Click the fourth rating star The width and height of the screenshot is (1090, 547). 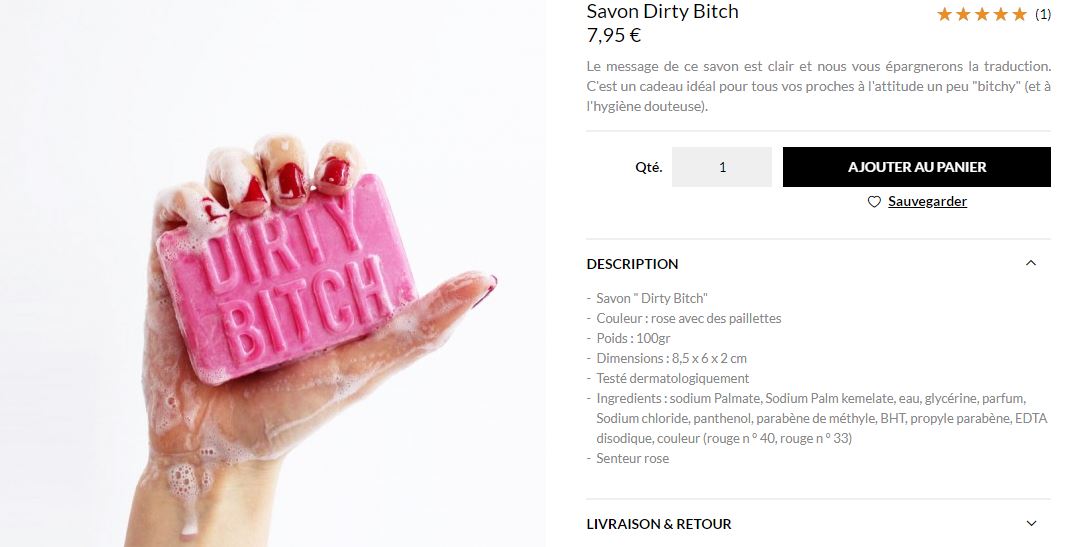click(x=1000, y=14)
